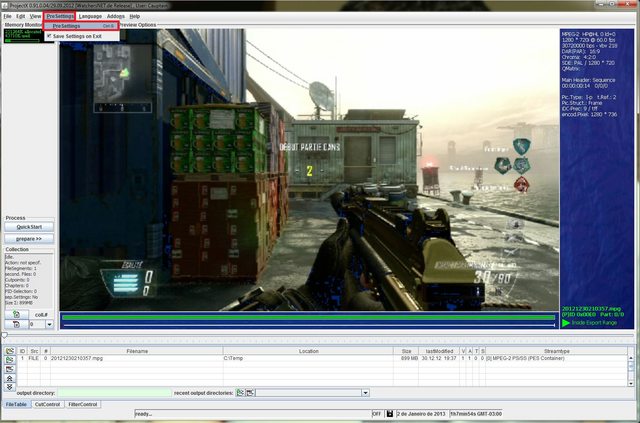Click the remove file icon beside the file table
640x423 pixels.
[x=10, y=369]
